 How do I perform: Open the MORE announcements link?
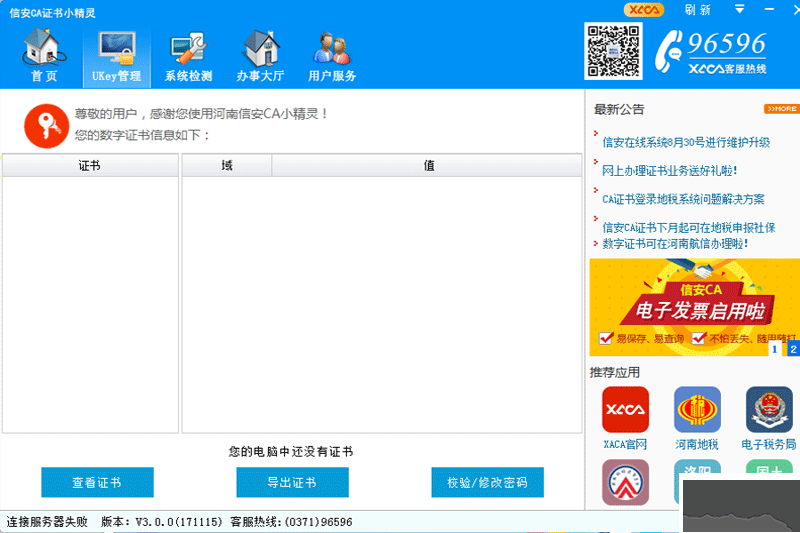781,109
